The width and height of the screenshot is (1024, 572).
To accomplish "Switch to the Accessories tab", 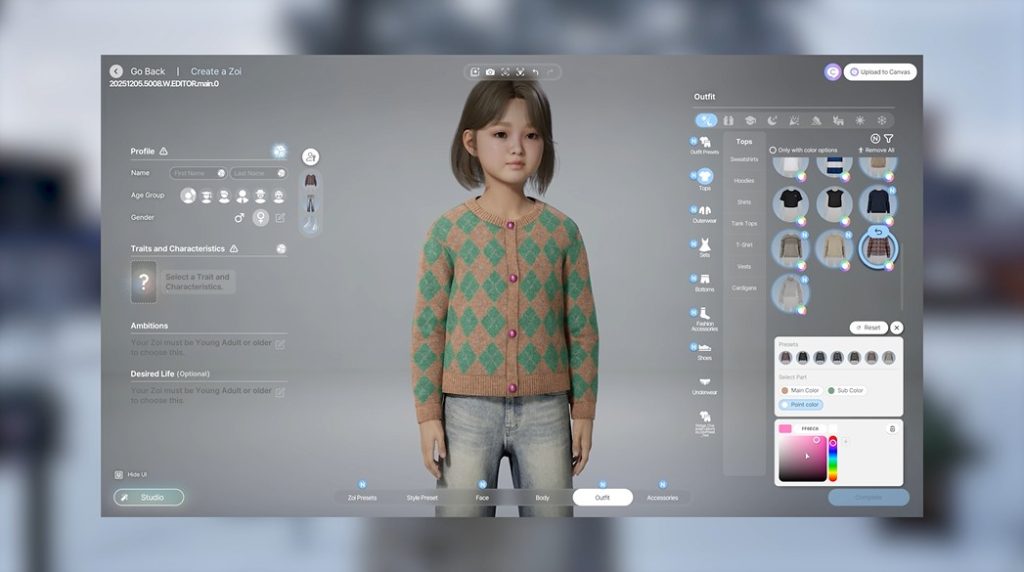I will point(662,497).
